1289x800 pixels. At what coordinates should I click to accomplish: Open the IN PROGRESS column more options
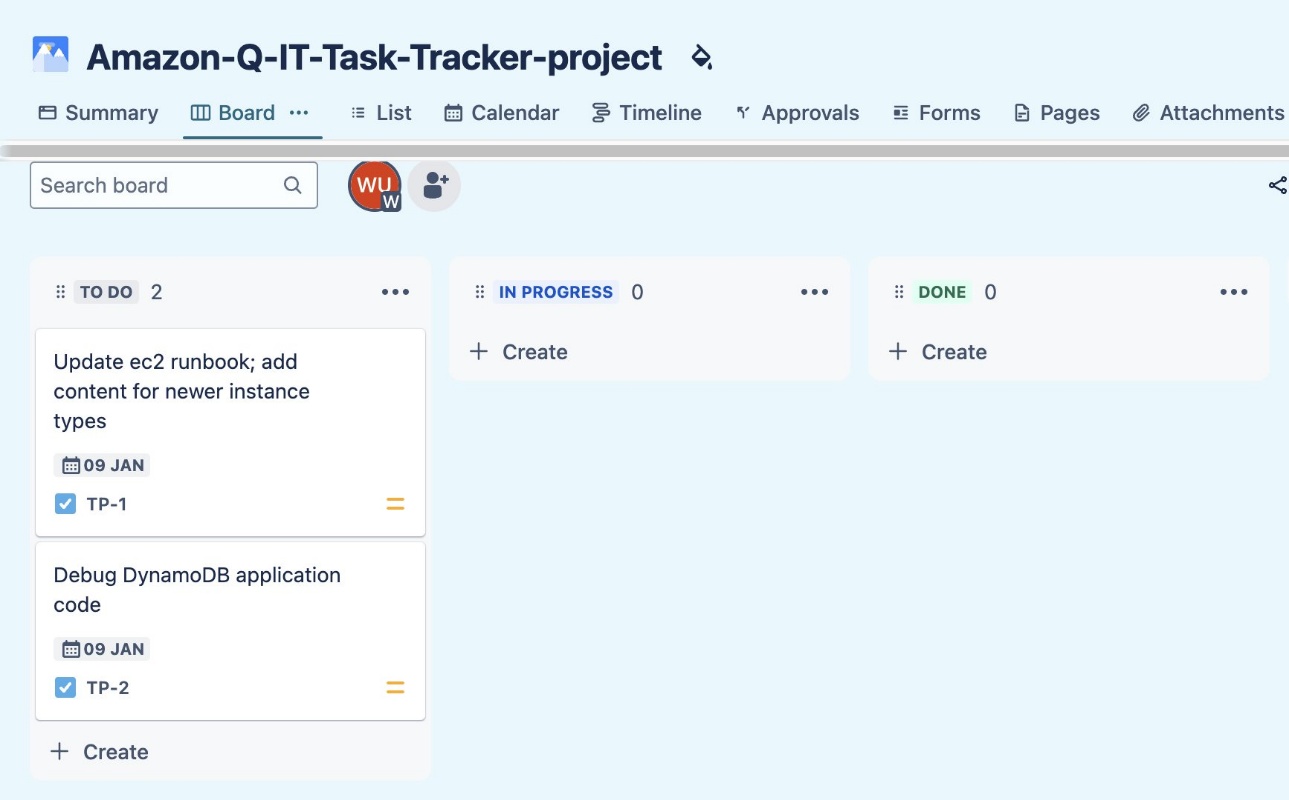point(815,292)
